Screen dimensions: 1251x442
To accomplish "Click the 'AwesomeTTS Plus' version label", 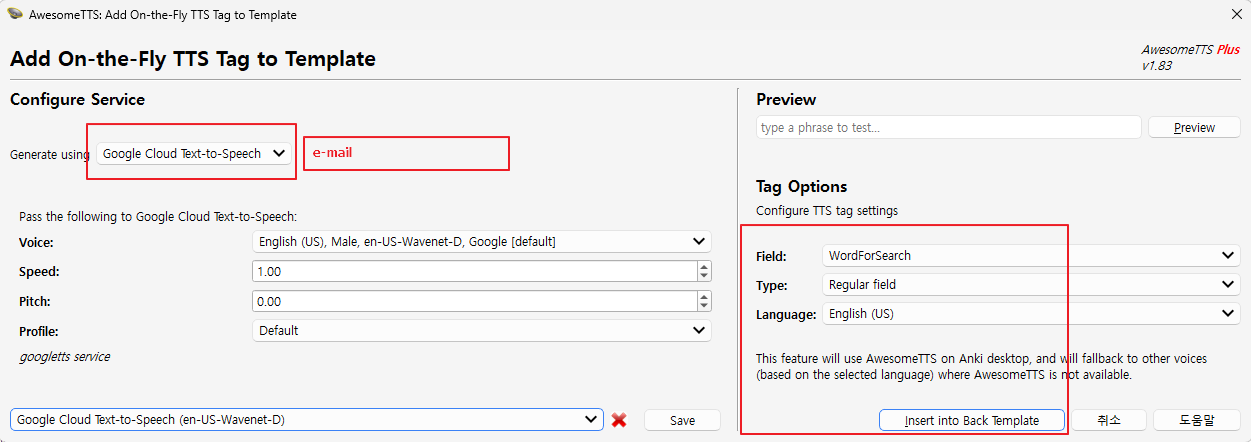I will pyautogui.click(x=1190, y=49).
